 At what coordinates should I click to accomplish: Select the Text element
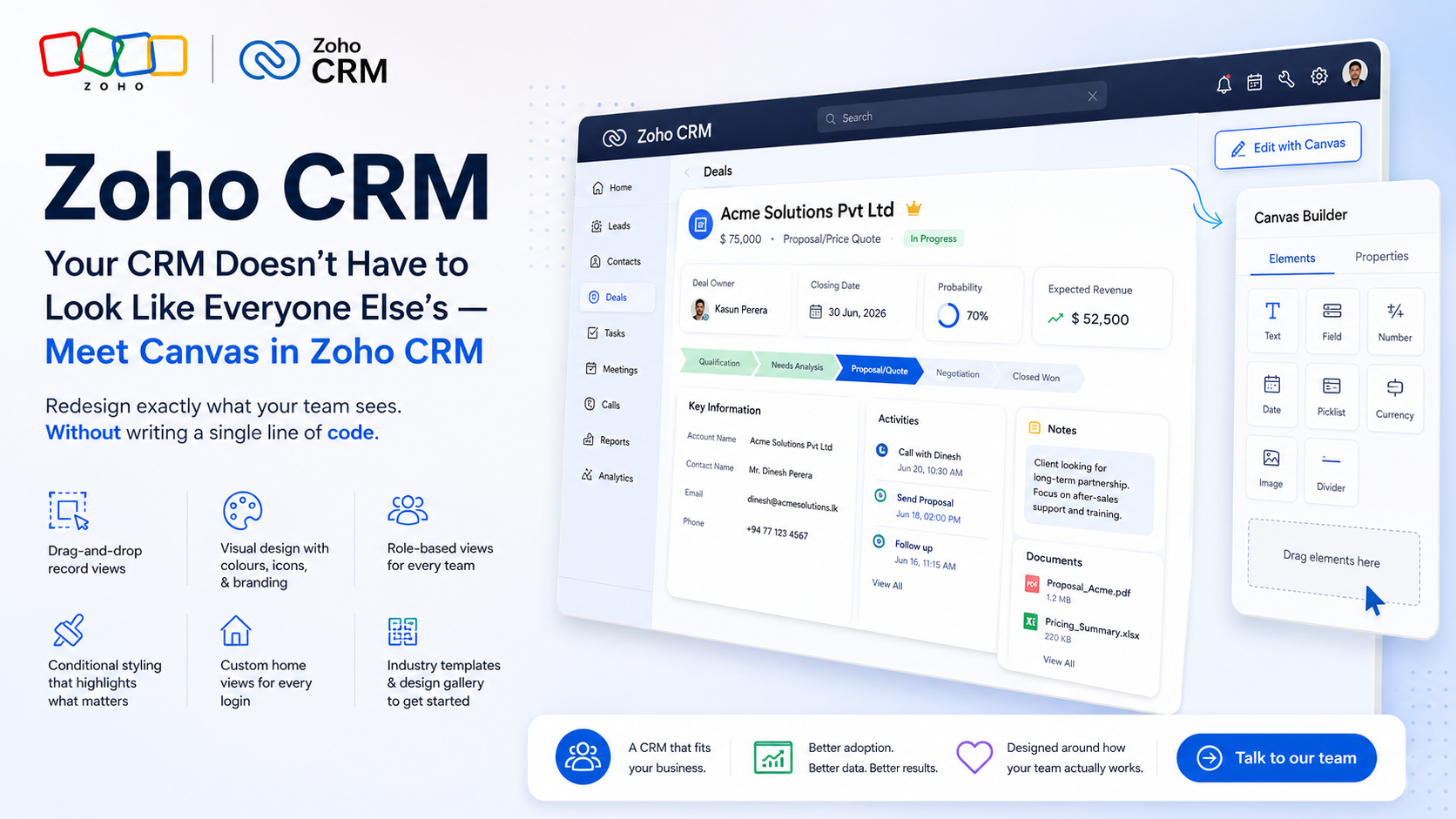pyautogui.click(x=1272, y=321)
